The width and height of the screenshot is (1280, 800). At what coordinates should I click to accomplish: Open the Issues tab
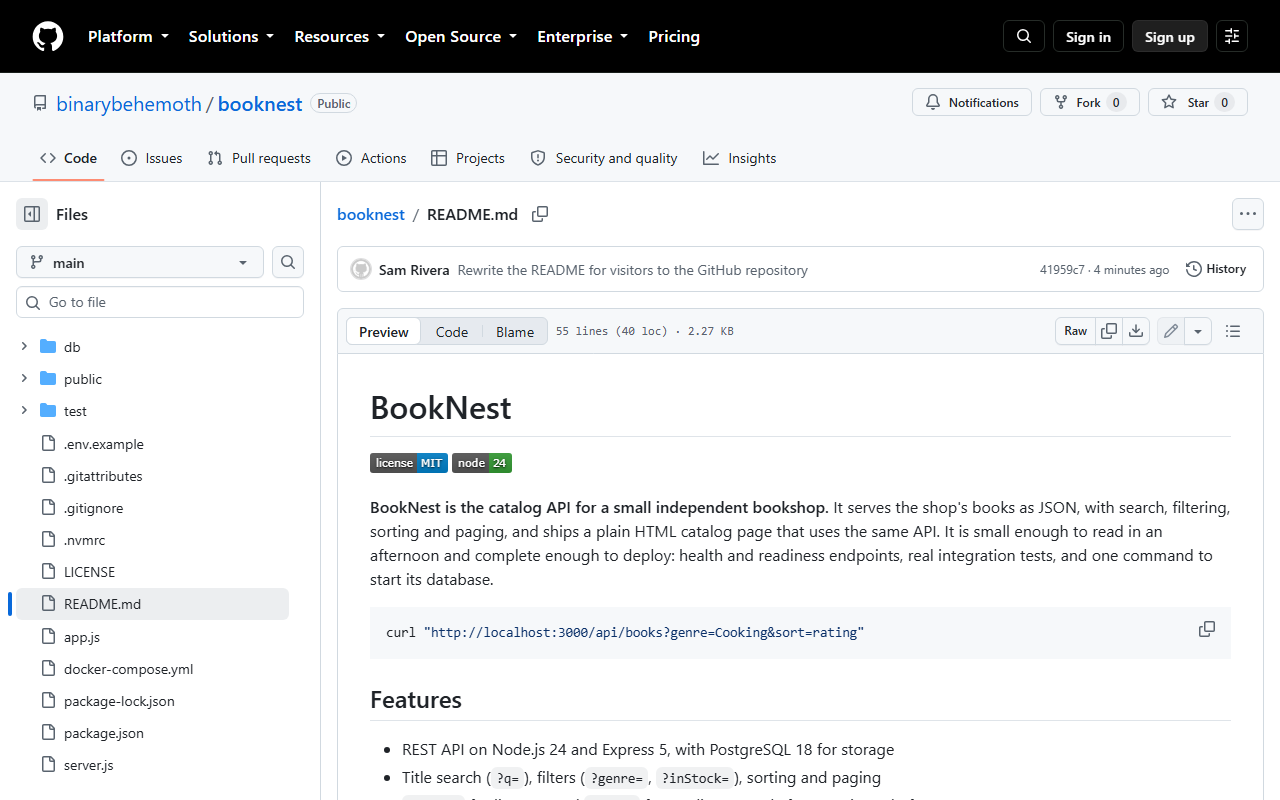pyautogui.click(x=151, y=158)
